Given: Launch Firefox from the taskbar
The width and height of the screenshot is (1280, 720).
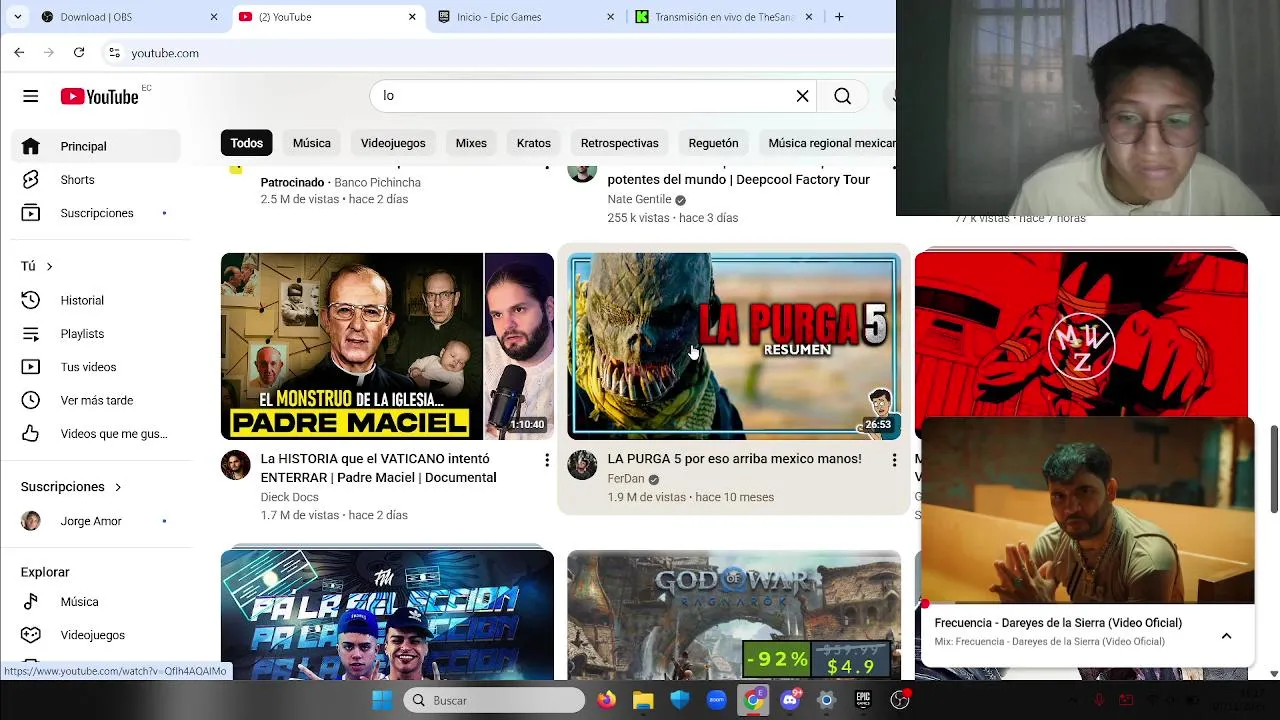Looking at the screenshot, I should click(607, 700).
